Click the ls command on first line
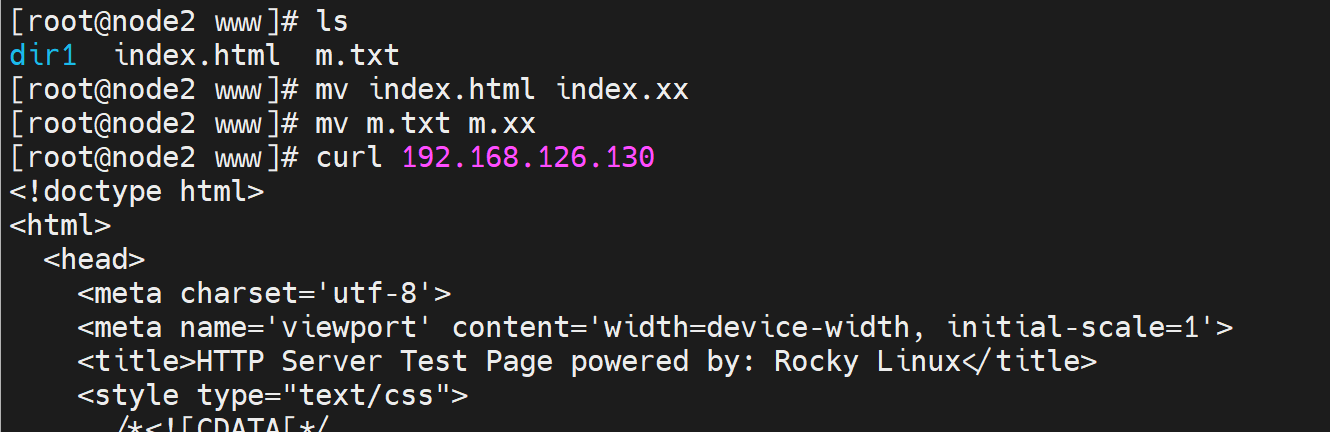 332,20
